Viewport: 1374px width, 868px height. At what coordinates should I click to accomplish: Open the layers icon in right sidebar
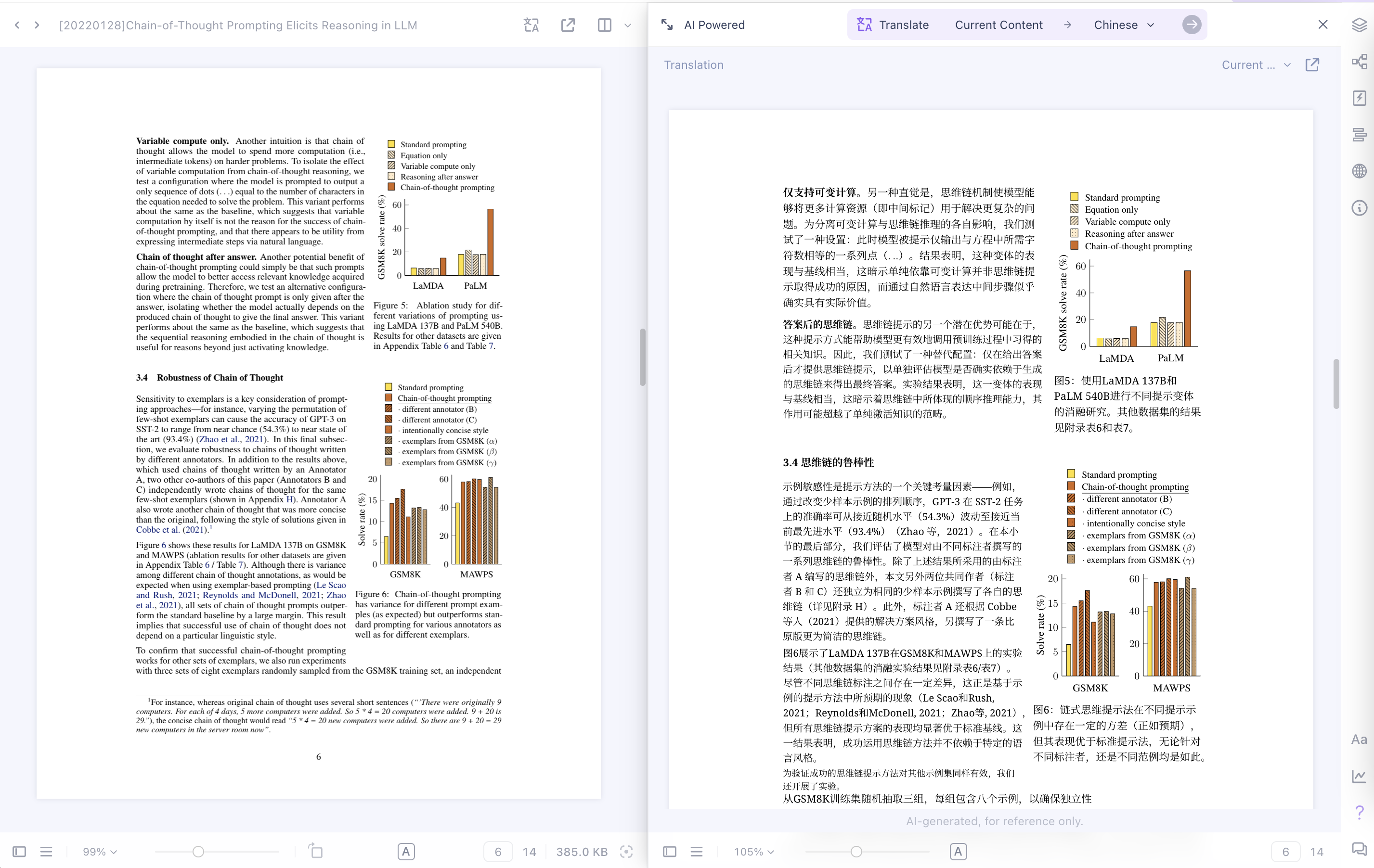click(1359, 25)
